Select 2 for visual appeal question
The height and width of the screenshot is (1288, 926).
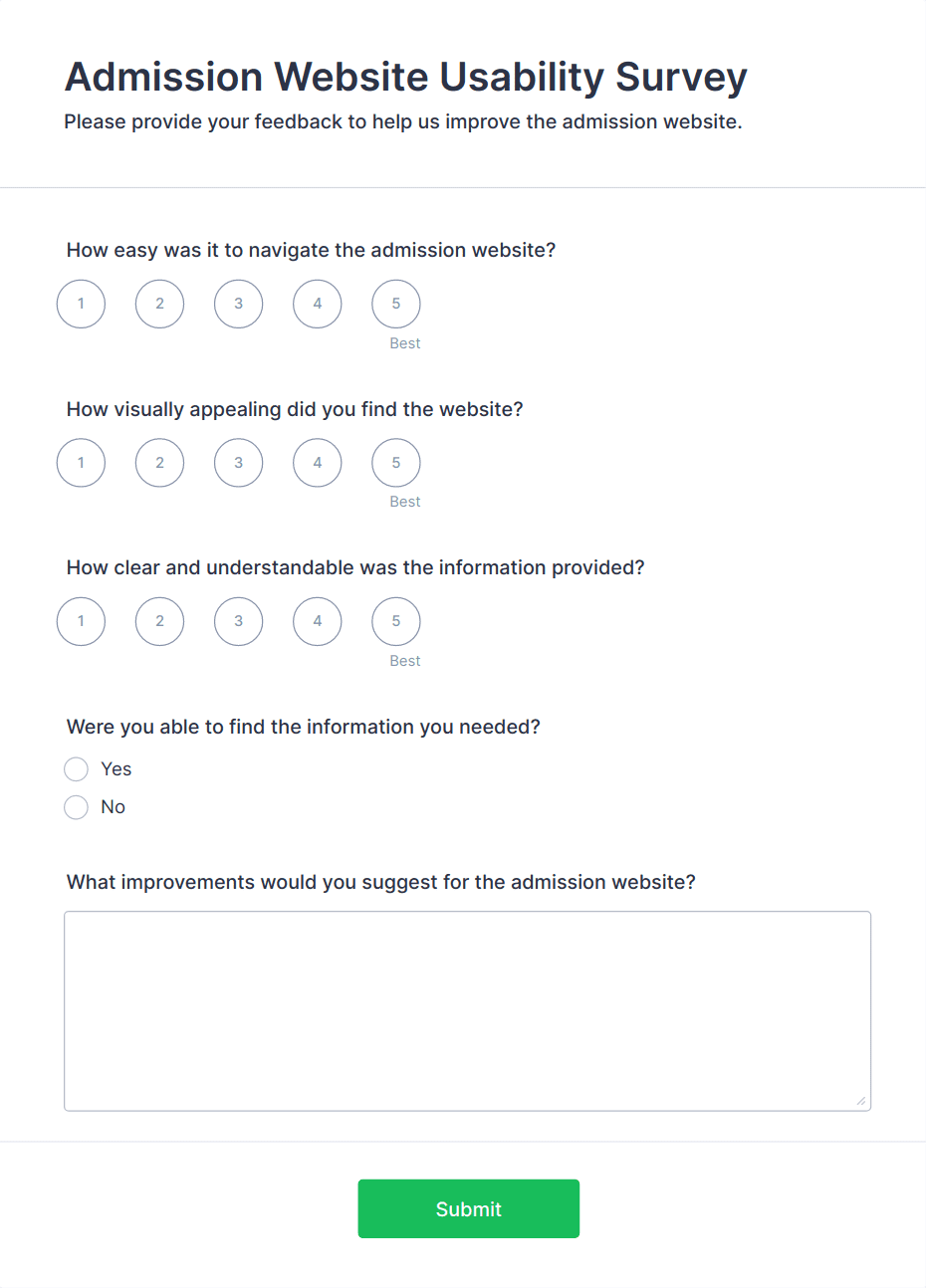coord(159,463)
